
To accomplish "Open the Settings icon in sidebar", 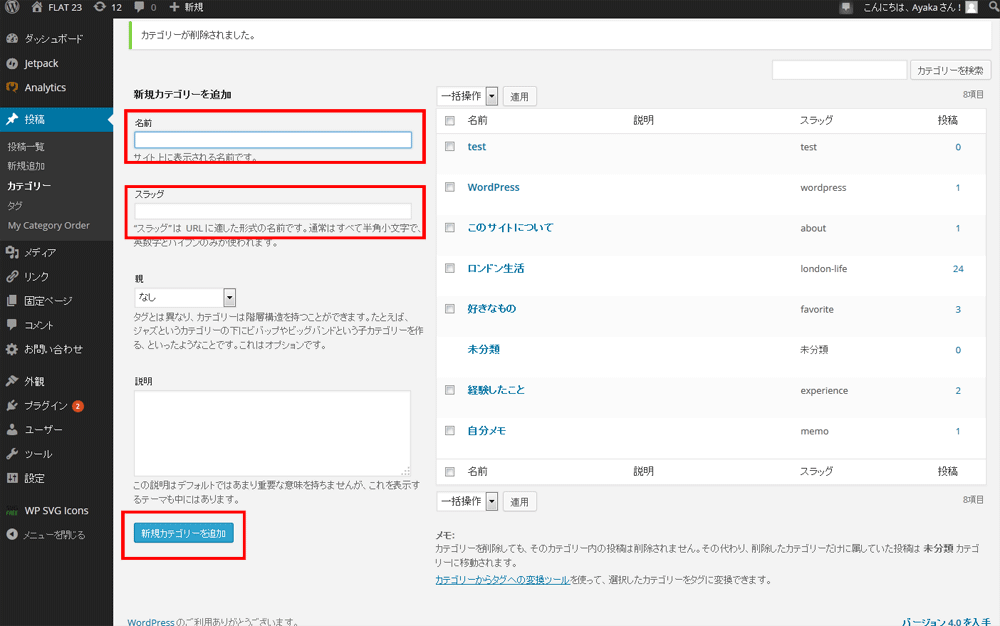I will [x=12, y=478].
